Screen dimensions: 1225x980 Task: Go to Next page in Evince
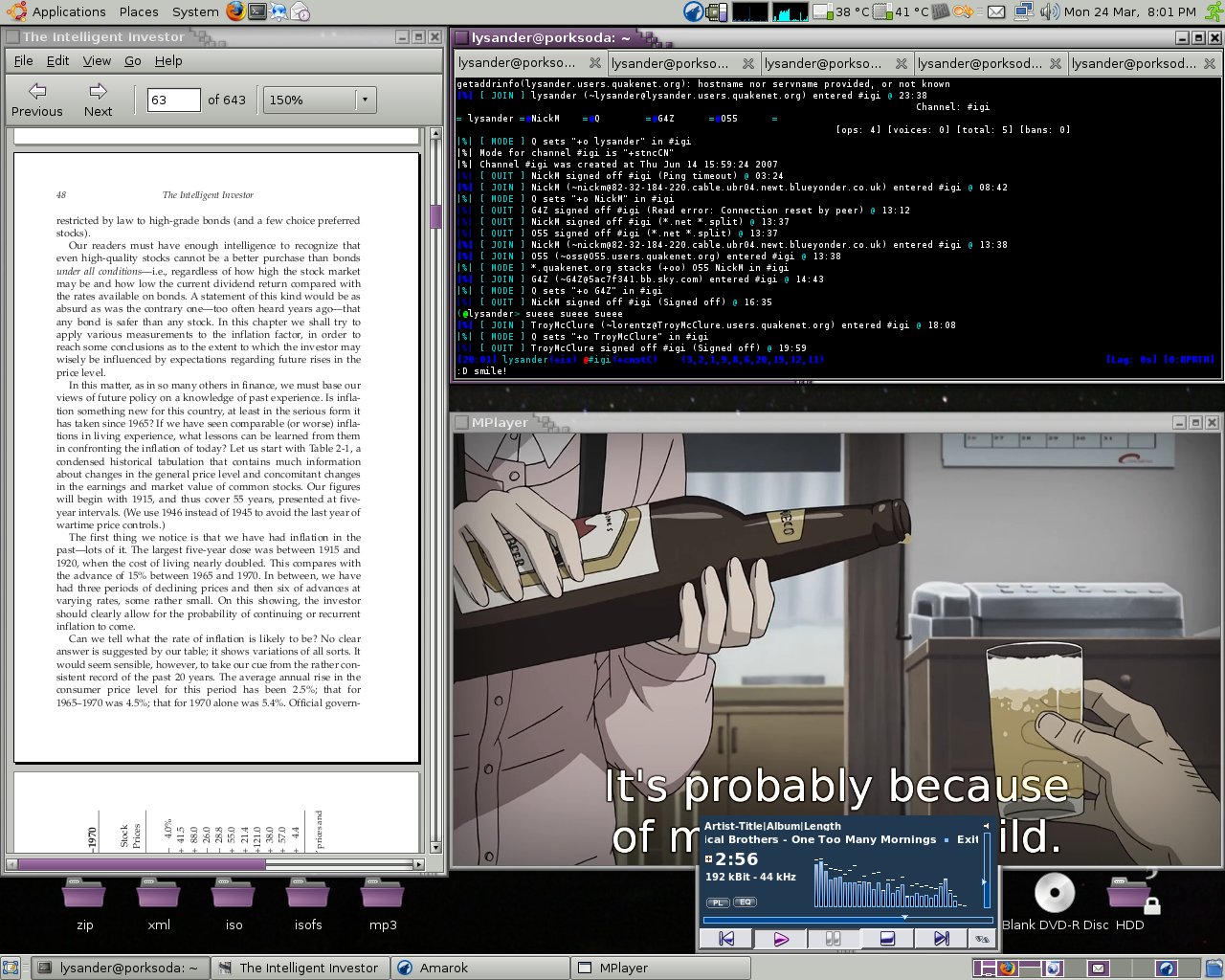[98, 100]
